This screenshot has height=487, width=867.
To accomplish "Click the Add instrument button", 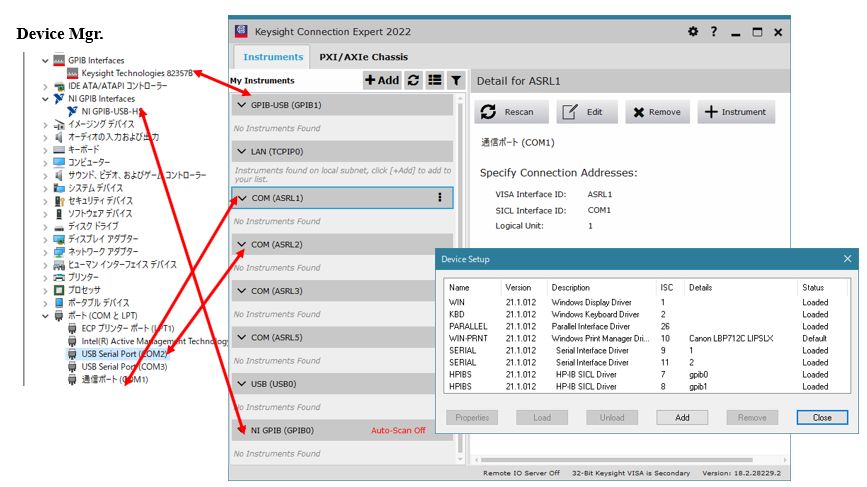I will coord(382,80).
